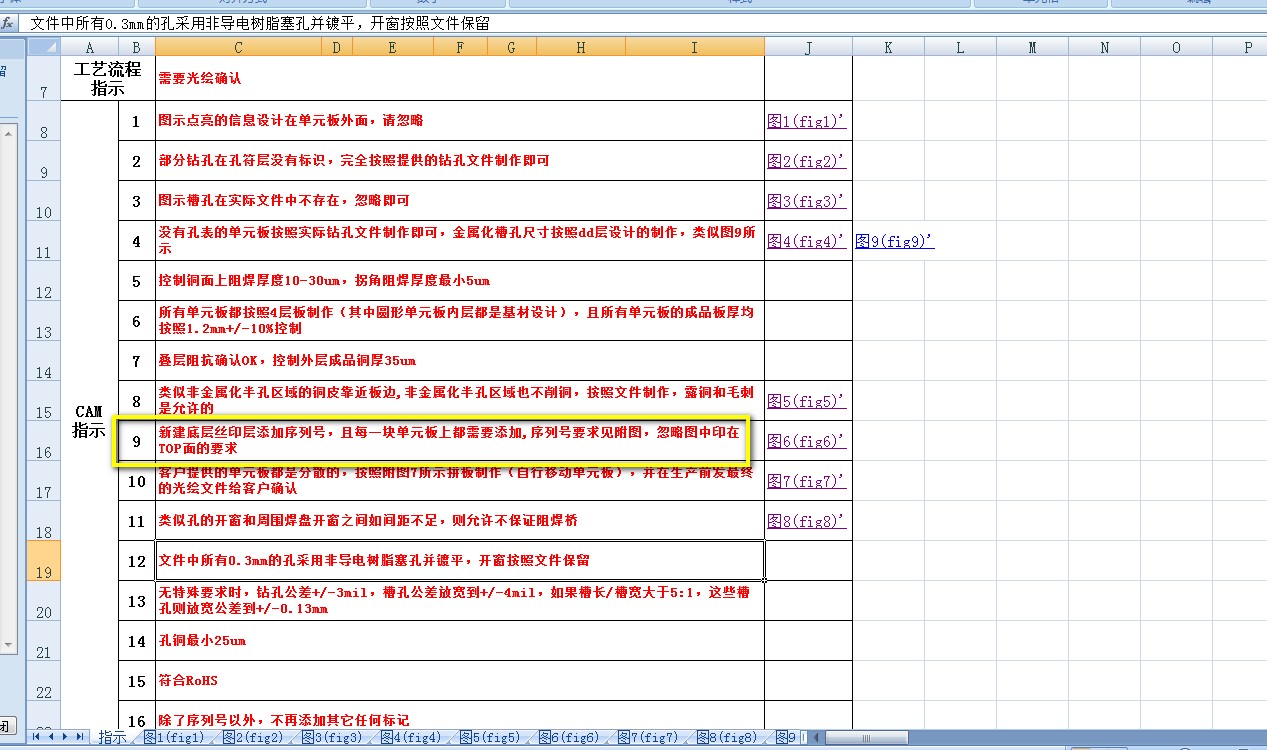This screenshot has height=750, width=1267.
Task: Click the fx insert function icon
Action: (x=8, y=23)
